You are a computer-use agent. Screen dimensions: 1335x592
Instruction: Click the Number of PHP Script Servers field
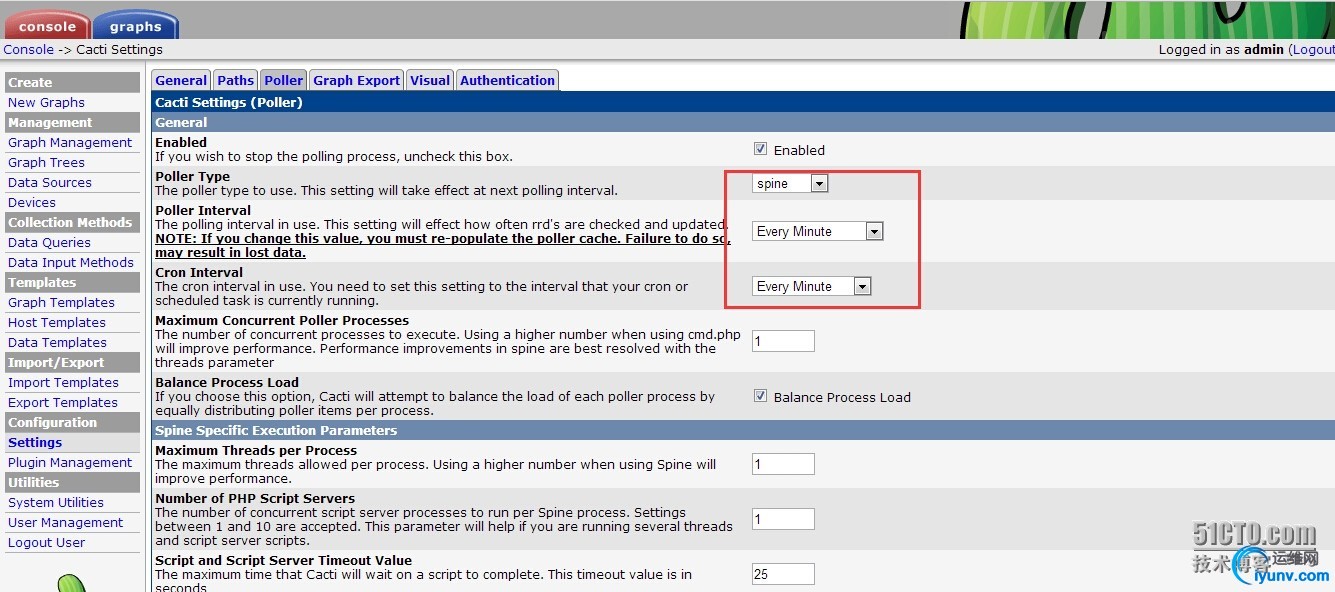783,519
